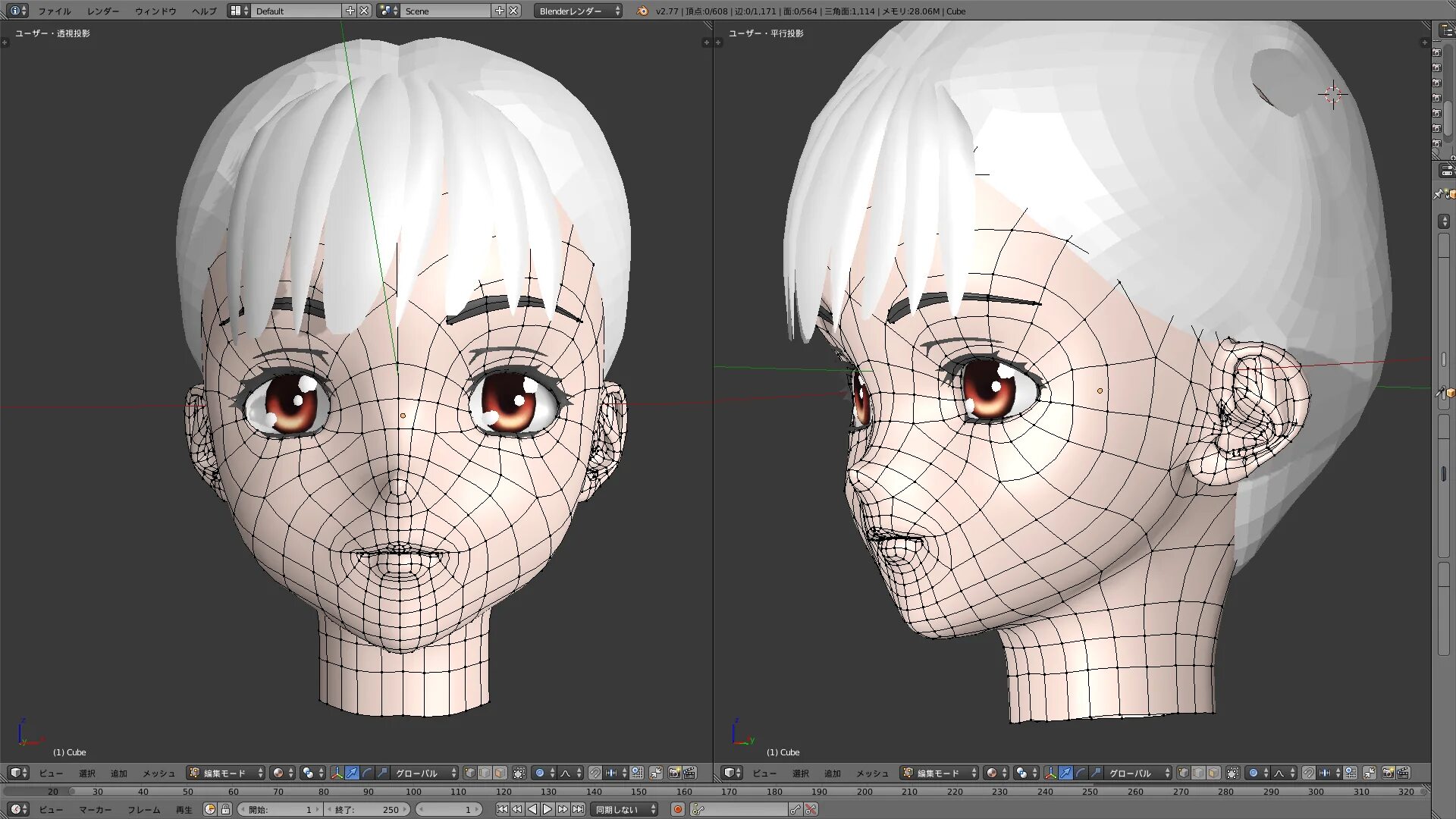Image resolution: width=1456 pixels, height=819 pixels.
Task: Toggle the 3D manipulator widget in the left viewport
Action: [x=337, y=773]
